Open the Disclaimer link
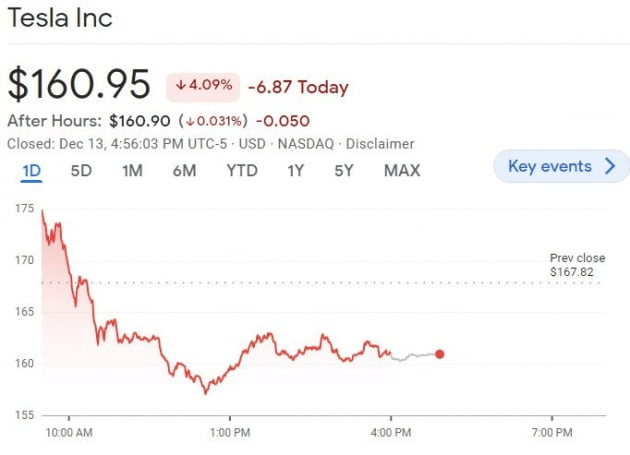The width and height of the screenshot is (630, 455). click(x=380, y=144)
